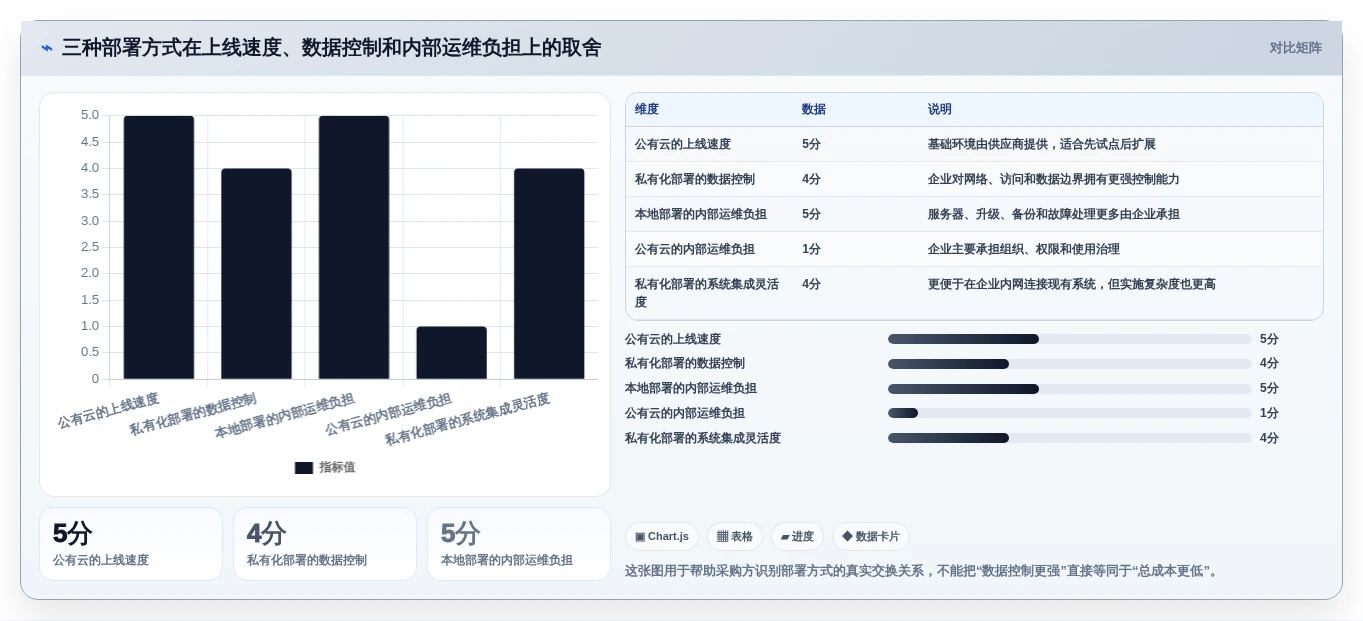Image resolution: width=1363 pixels, height=621 pixels.
Task: Click the 进度 tag
Action: point(797,537)
